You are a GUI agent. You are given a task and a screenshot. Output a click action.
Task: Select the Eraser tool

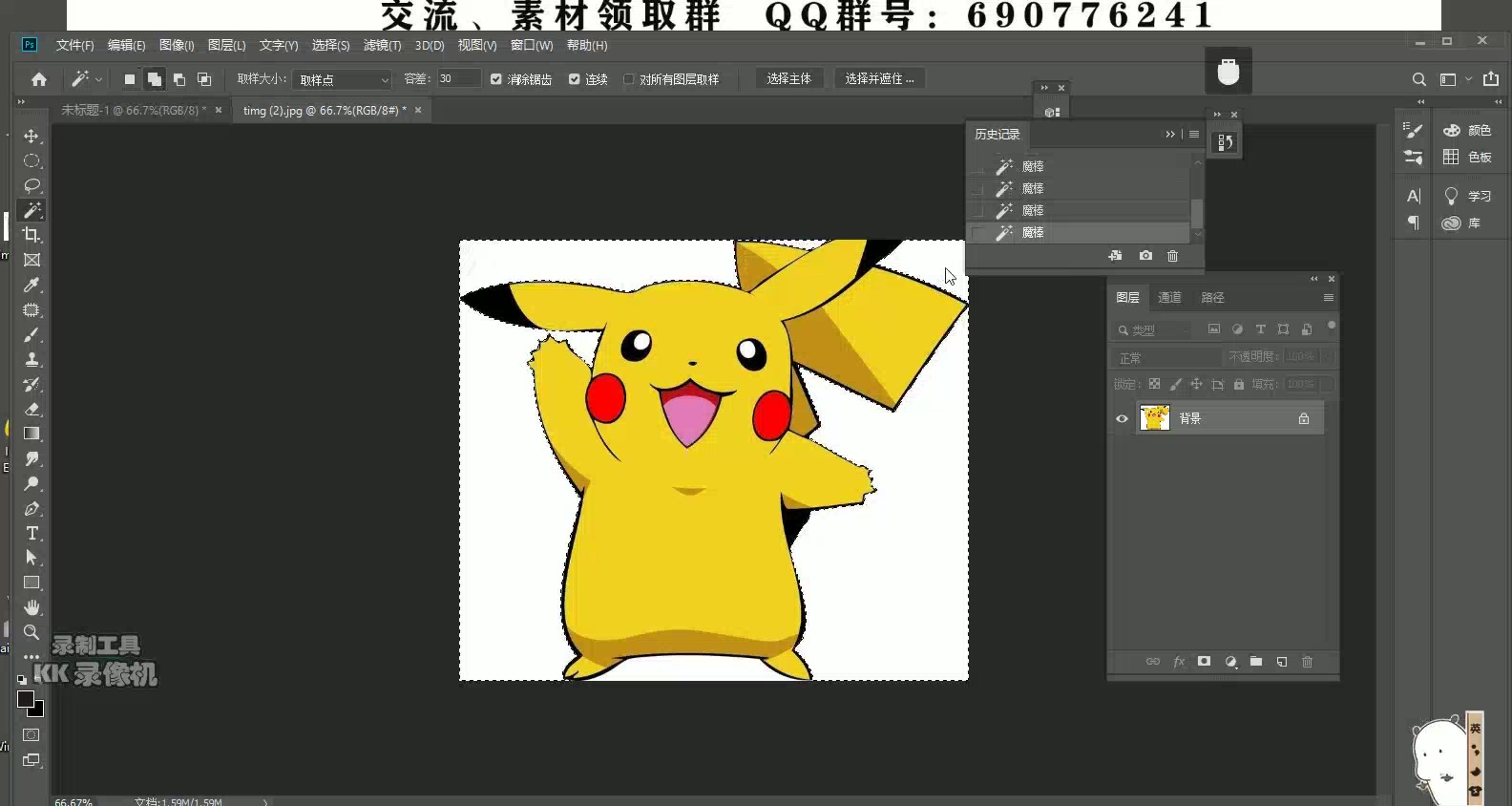(x=31, y=409)
